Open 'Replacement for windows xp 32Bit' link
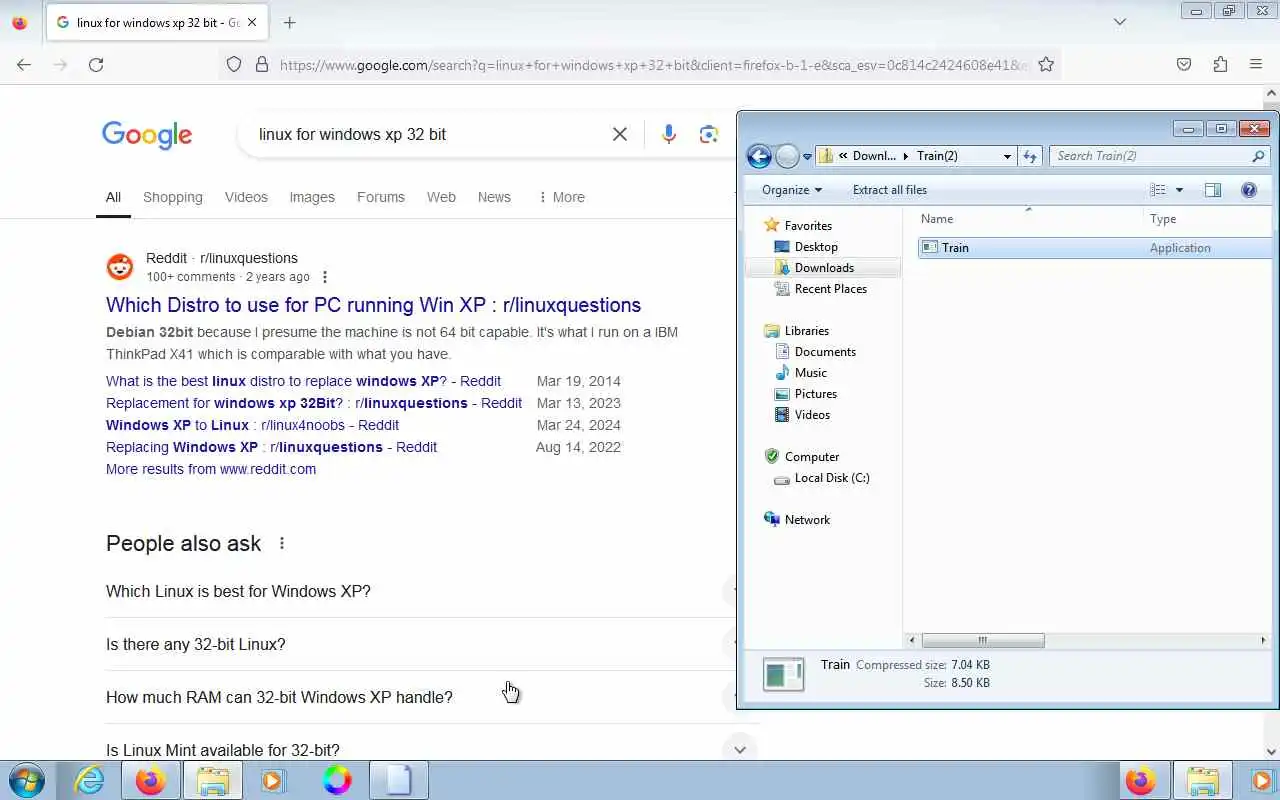 click(x=314, y=403)
